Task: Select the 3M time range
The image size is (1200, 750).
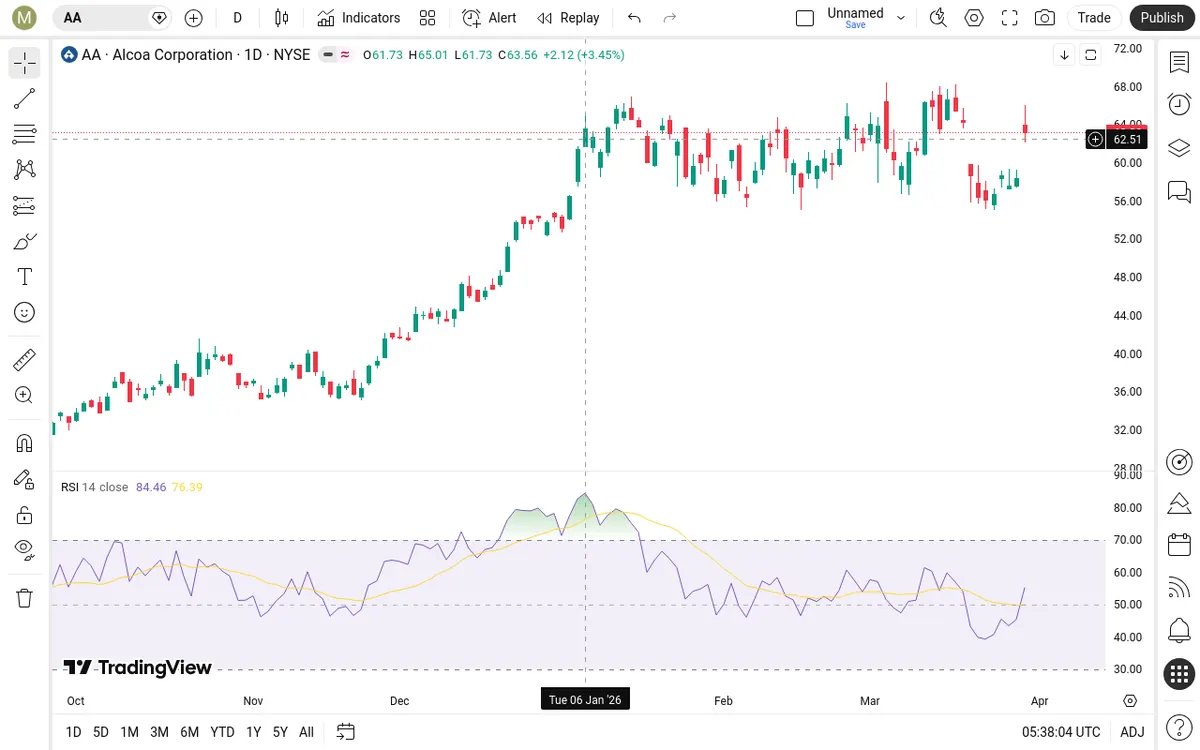Action: click(x=159, y=732)
